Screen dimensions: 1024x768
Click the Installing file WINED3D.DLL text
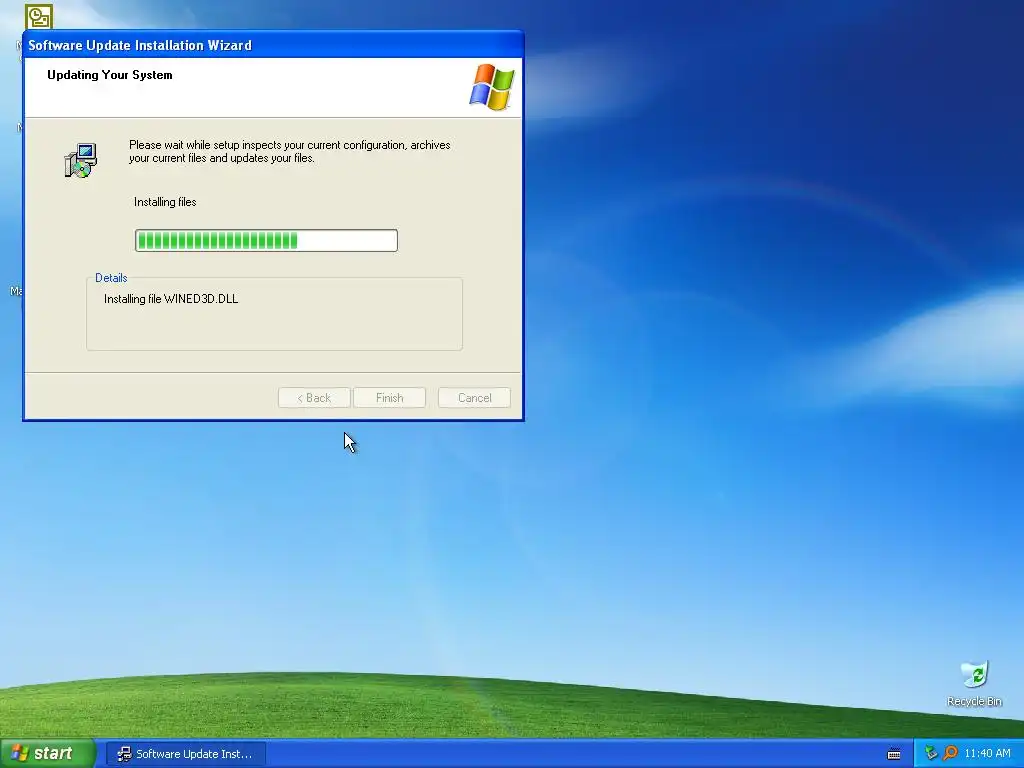[171, 298]
